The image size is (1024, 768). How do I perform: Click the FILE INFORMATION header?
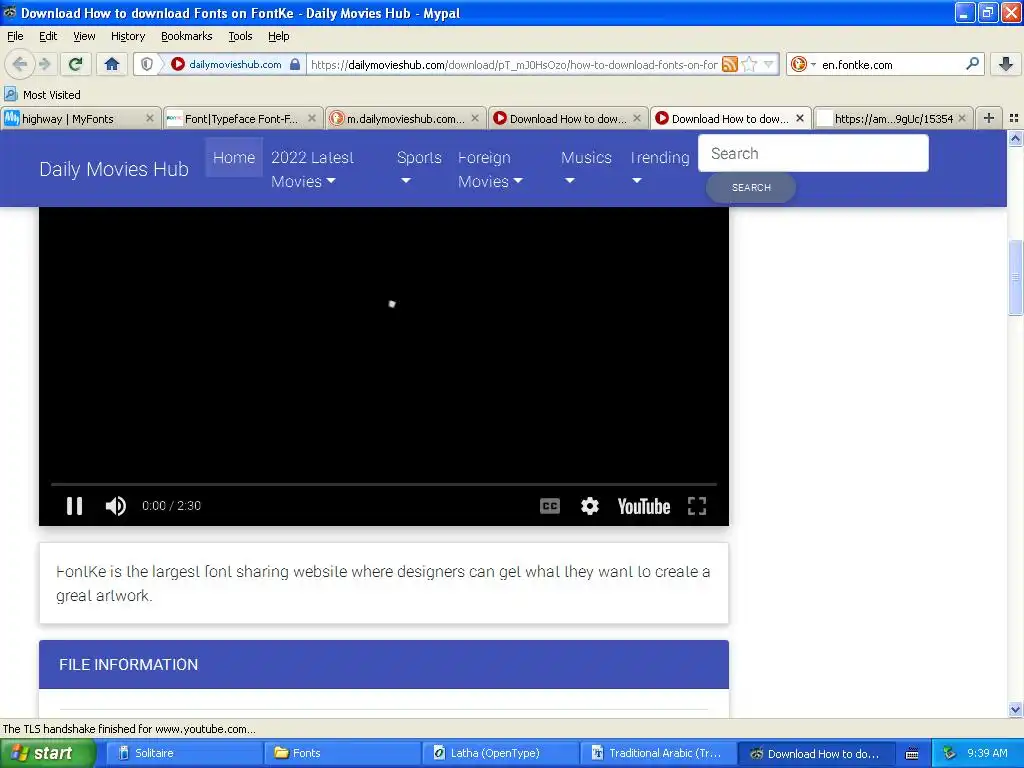tap(384, 664)
